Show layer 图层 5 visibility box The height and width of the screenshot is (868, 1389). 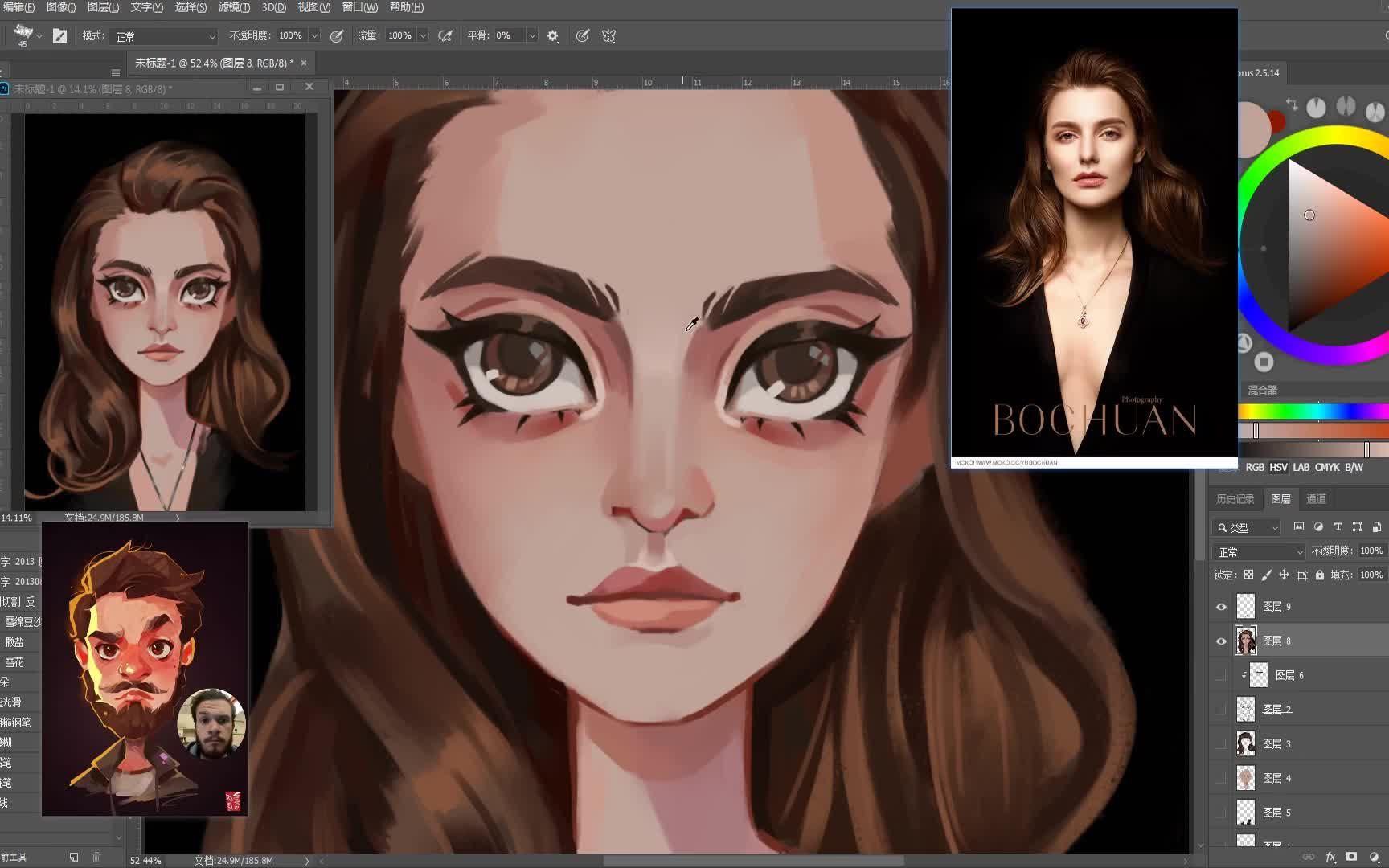pyautogui.click(x=1221, y=813)
